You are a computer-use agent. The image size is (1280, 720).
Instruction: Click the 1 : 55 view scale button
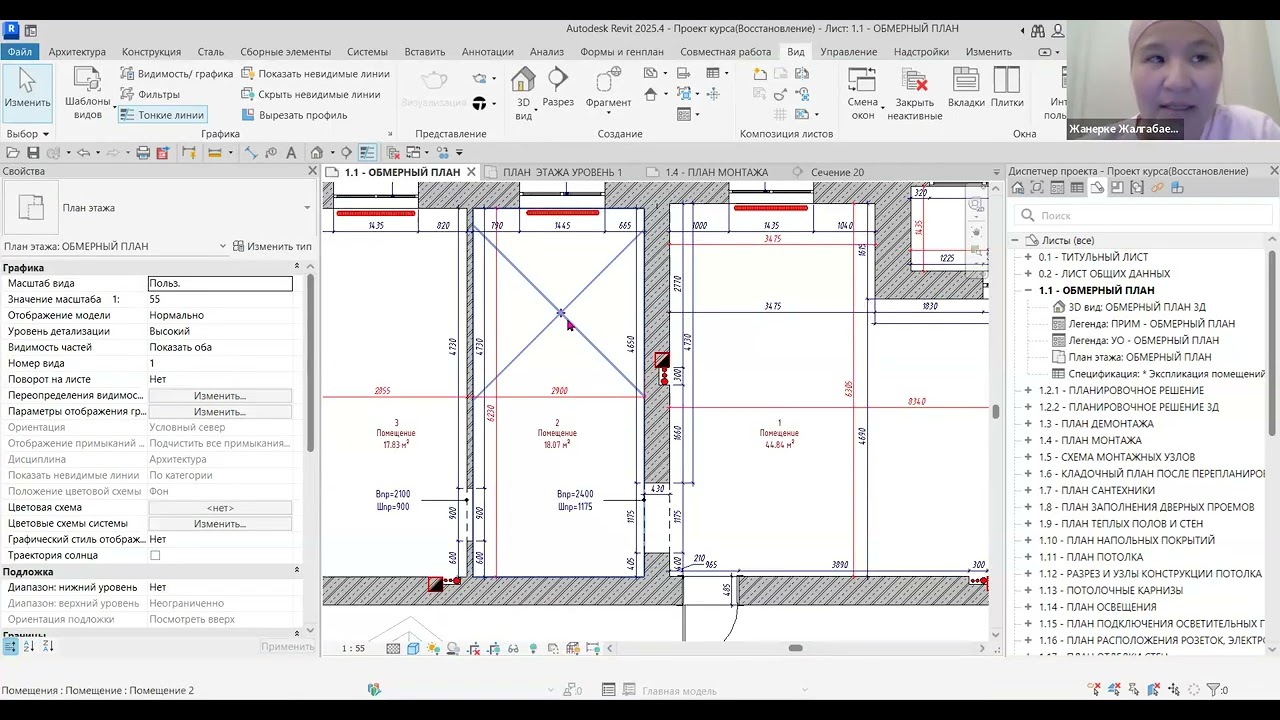tap(353, 648)
